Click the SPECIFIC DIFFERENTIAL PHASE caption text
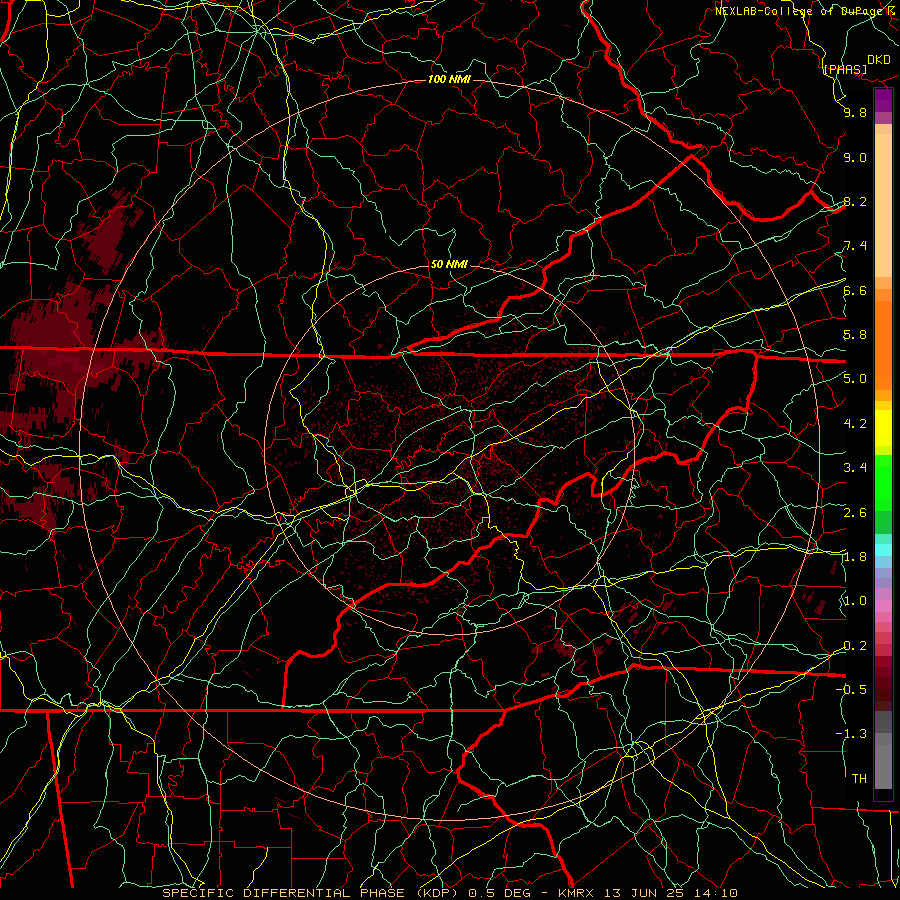The image size is (900, 900). (284, 893)
